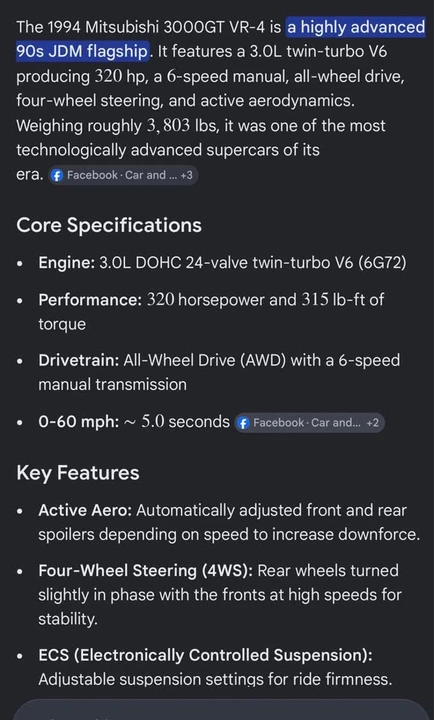The image size is (434, 720).
Task: Select the 'Key Features' heading
Action: [x=78, y=473]
